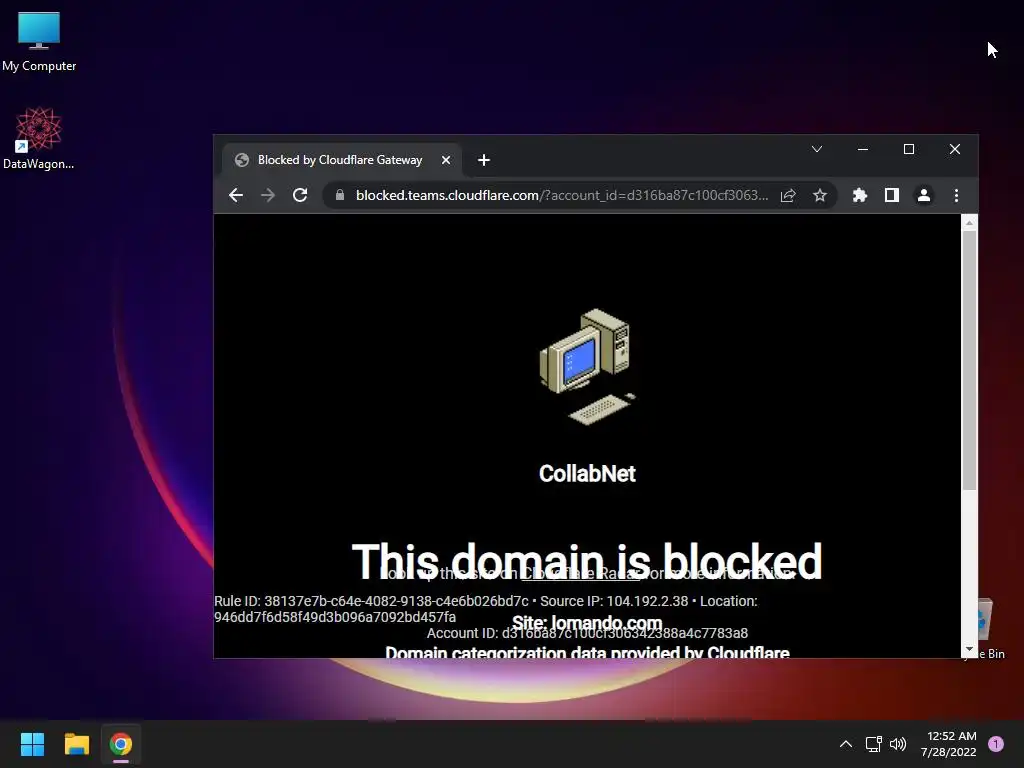This screenshot has height=768, width=1024.
Task: Reload the blocked page
Action: click(x=300, y=195)
